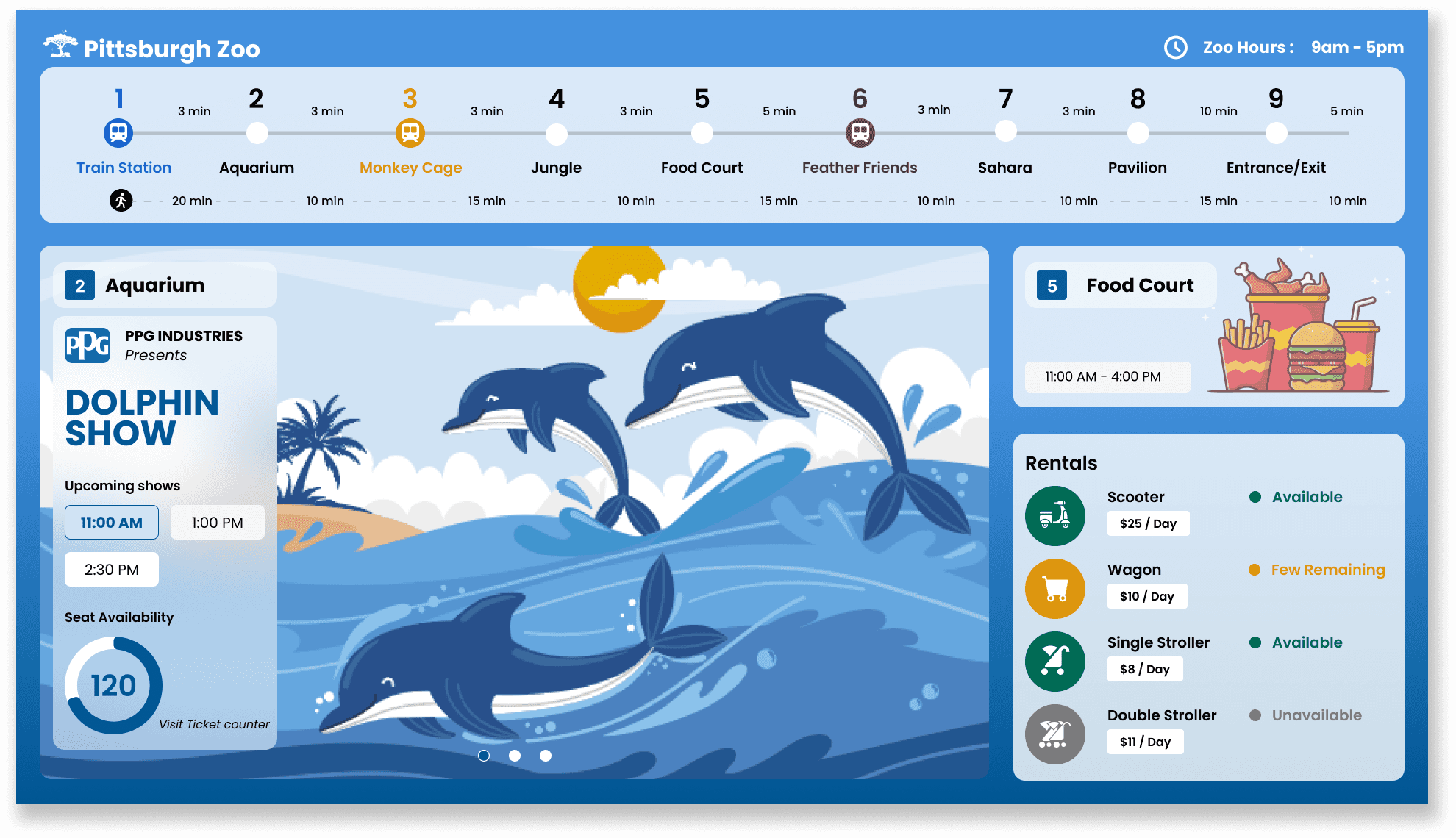
Task: Click the Aquarium card header title
Action: 155,285
